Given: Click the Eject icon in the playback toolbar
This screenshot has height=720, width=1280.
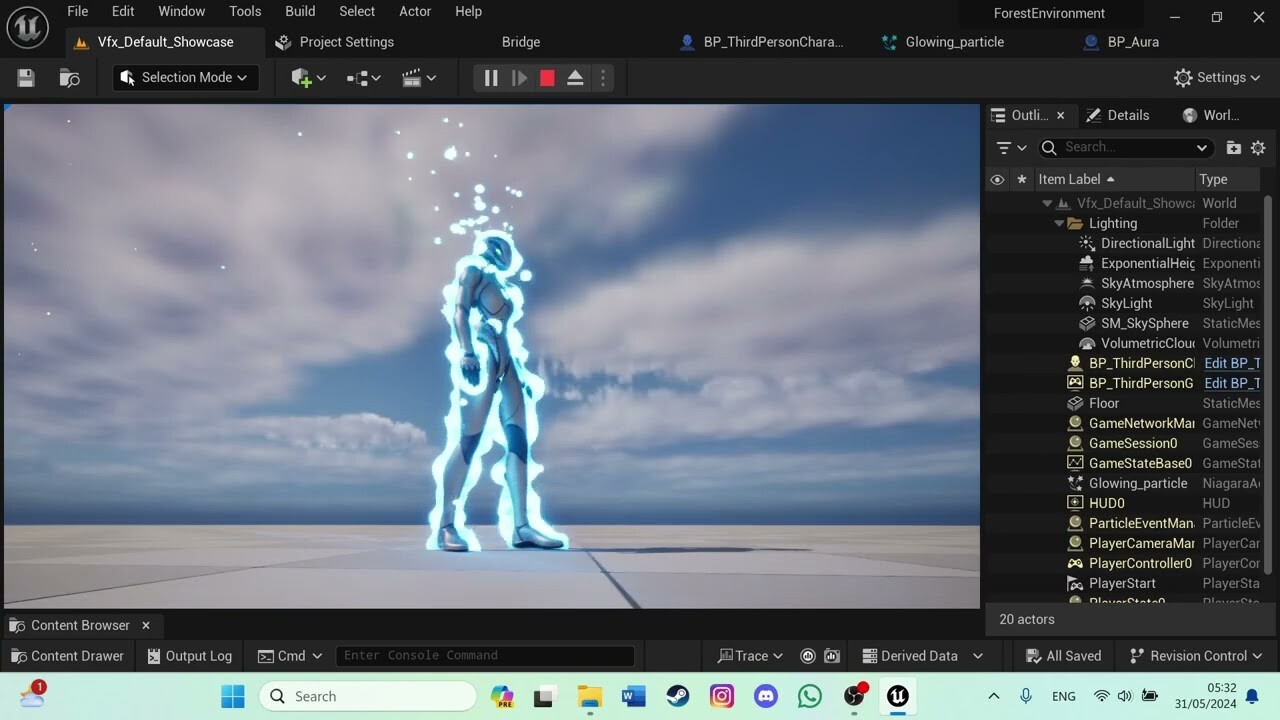Looking at the screenshot, I should (575, 77).
